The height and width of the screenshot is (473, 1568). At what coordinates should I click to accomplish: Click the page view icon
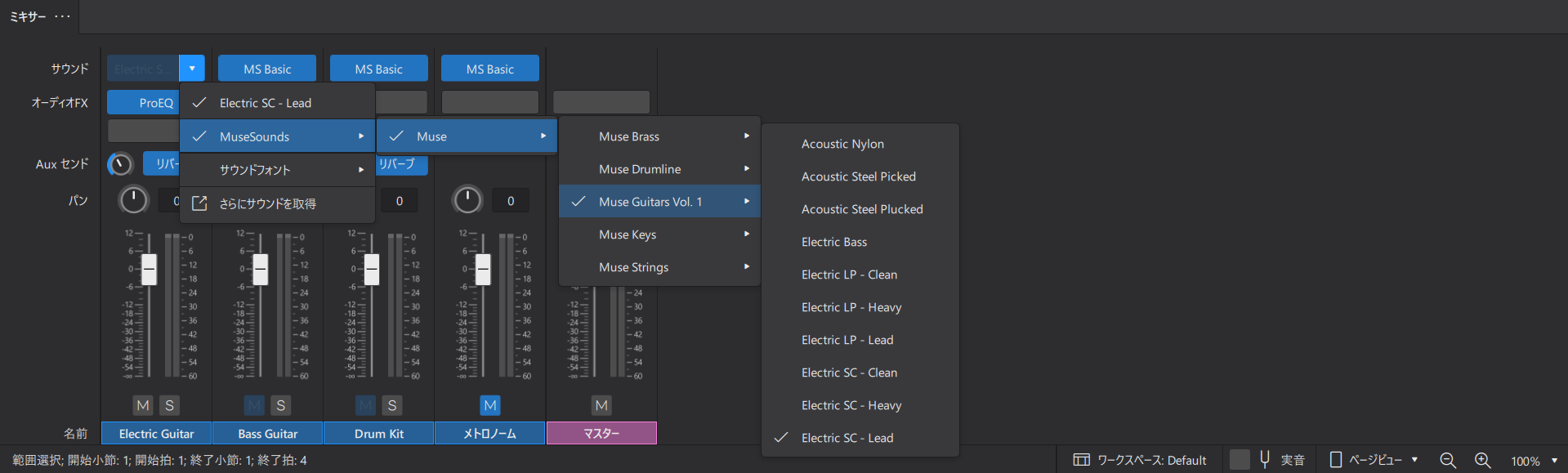coord(1336,460)
